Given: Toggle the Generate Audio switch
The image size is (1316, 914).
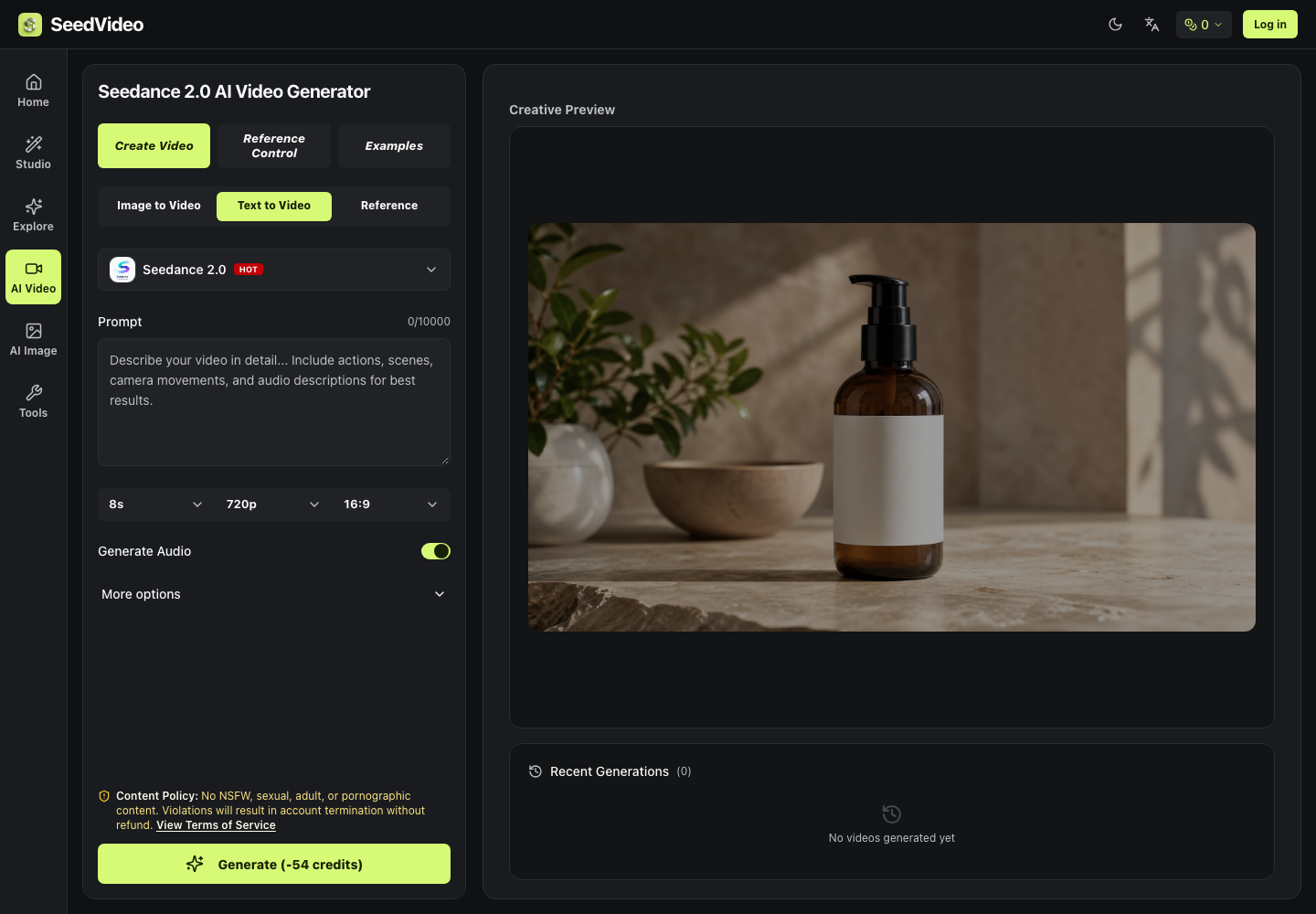Looking at the screenshot, I should [435, 551].
